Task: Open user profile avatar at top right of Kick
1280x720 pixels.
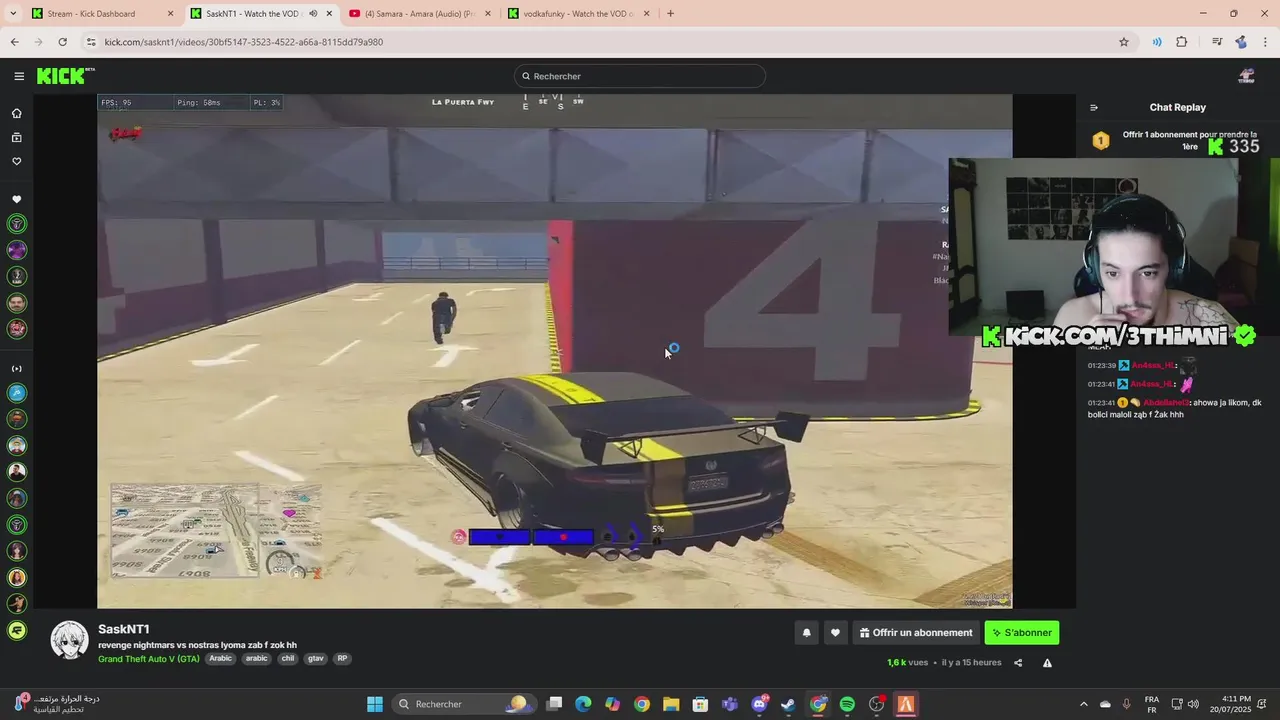Action: coord(1246,76)
